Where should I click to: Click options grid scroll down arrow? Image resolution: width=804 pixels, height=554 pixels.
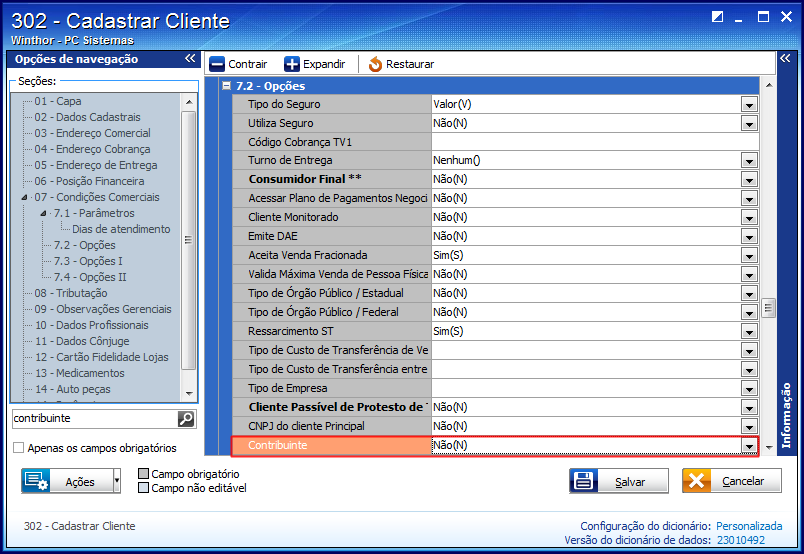[768, 447]
